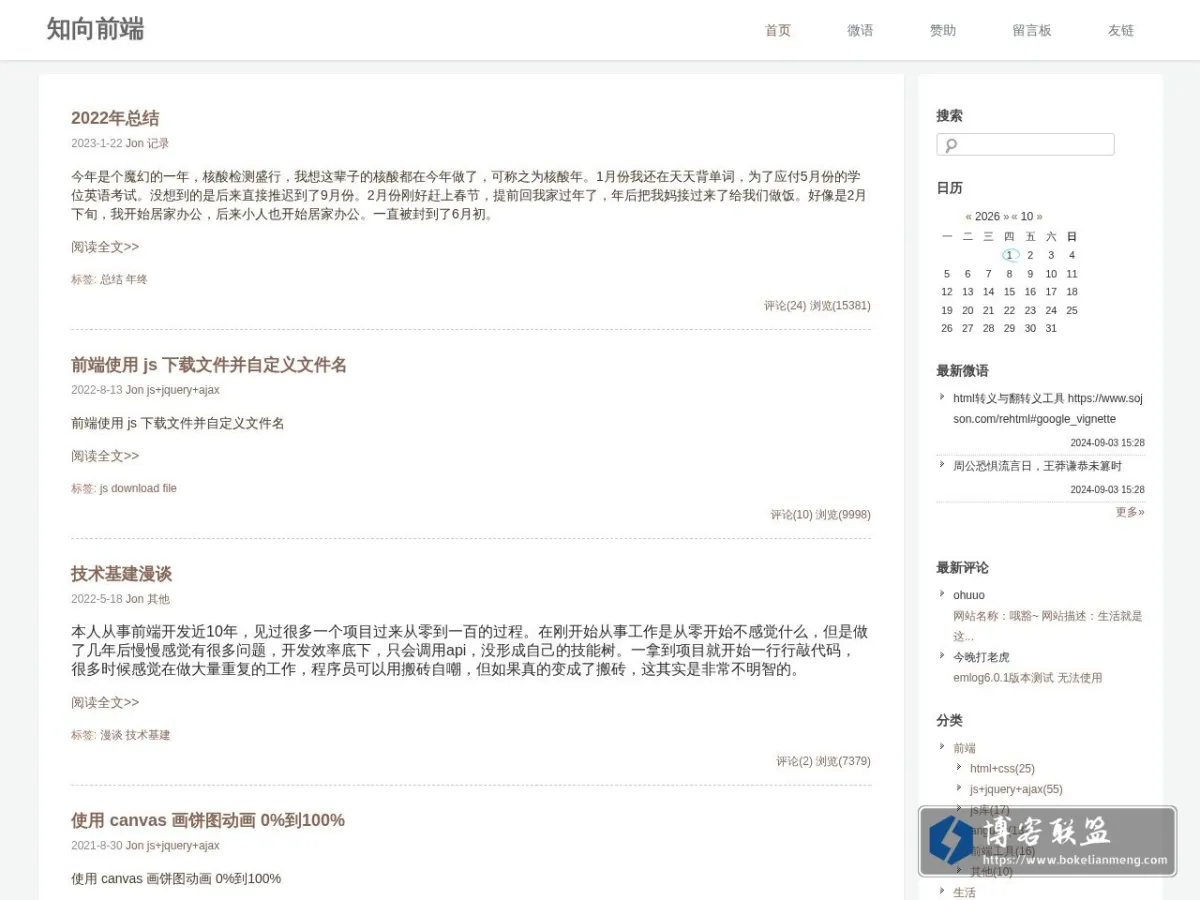The height and width of the screenshot is (900, 1200).
Task: Click the file tag link
Action: (x=169, y=489)
